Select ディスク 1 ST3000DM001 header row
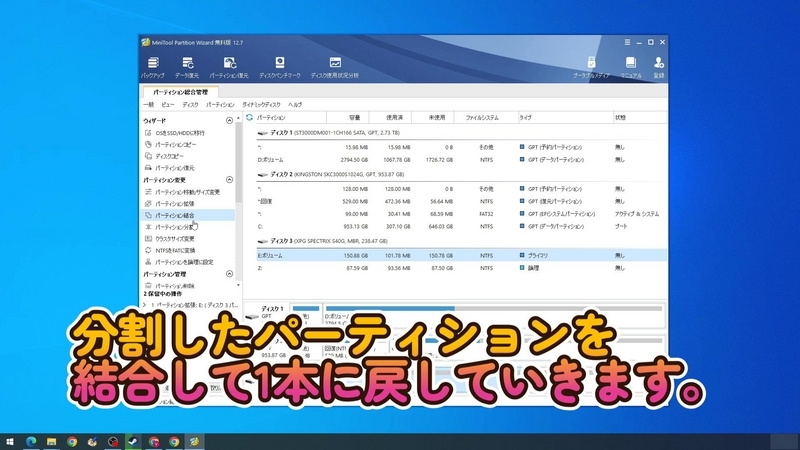800x450 pixels. tap(461, 133)
